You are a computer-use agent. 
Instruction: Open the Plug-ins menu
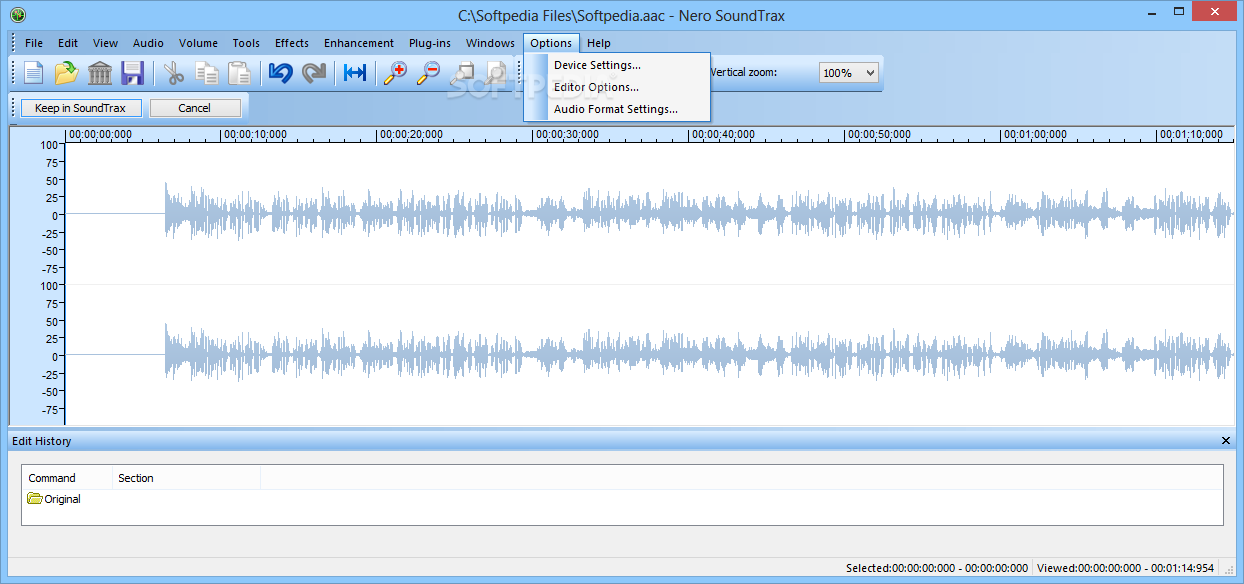pyautogui.click(x=430, y=43)
